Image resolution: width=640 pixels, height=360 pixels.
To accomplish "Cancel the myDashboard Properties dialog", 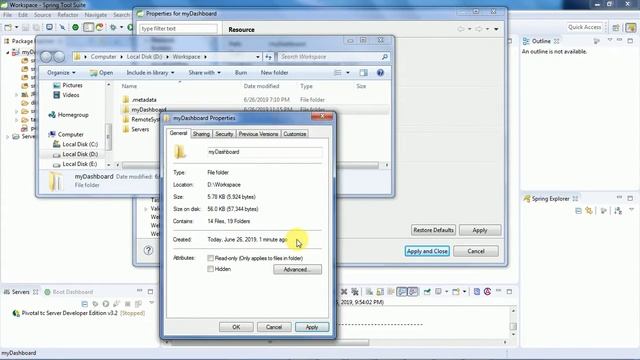I will click(x=273, y=327).
